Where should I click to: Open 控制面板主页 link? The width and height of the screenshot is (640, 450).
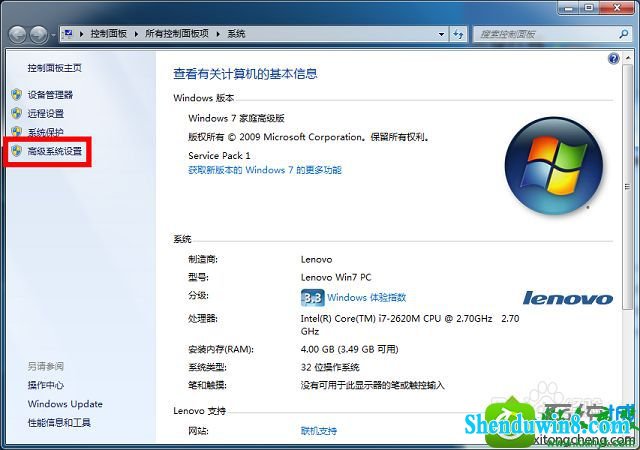pos(54,68)
